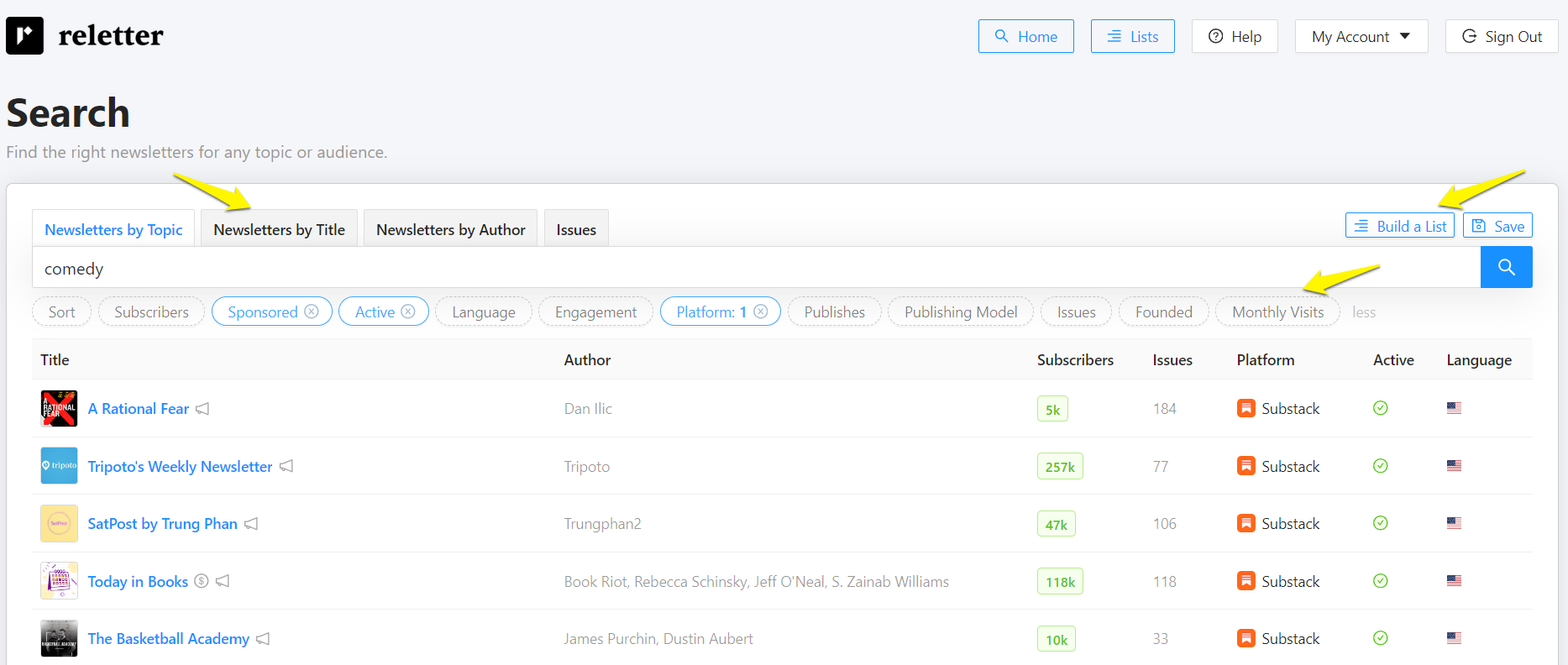This screenshot has width=1568, height=665.
Task: Remove the Platform filter with its x icon
Action: click(761, 312)
